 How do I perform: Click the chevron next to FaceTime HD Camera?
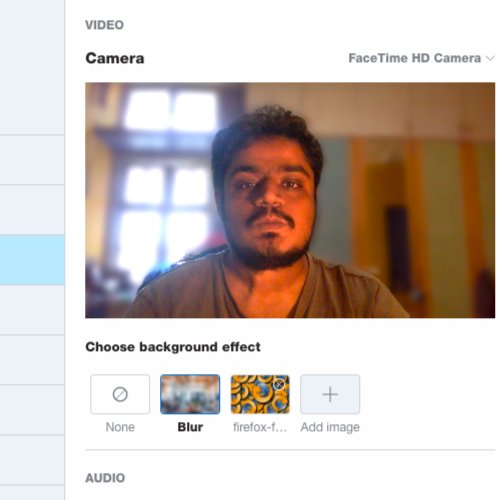490,58
